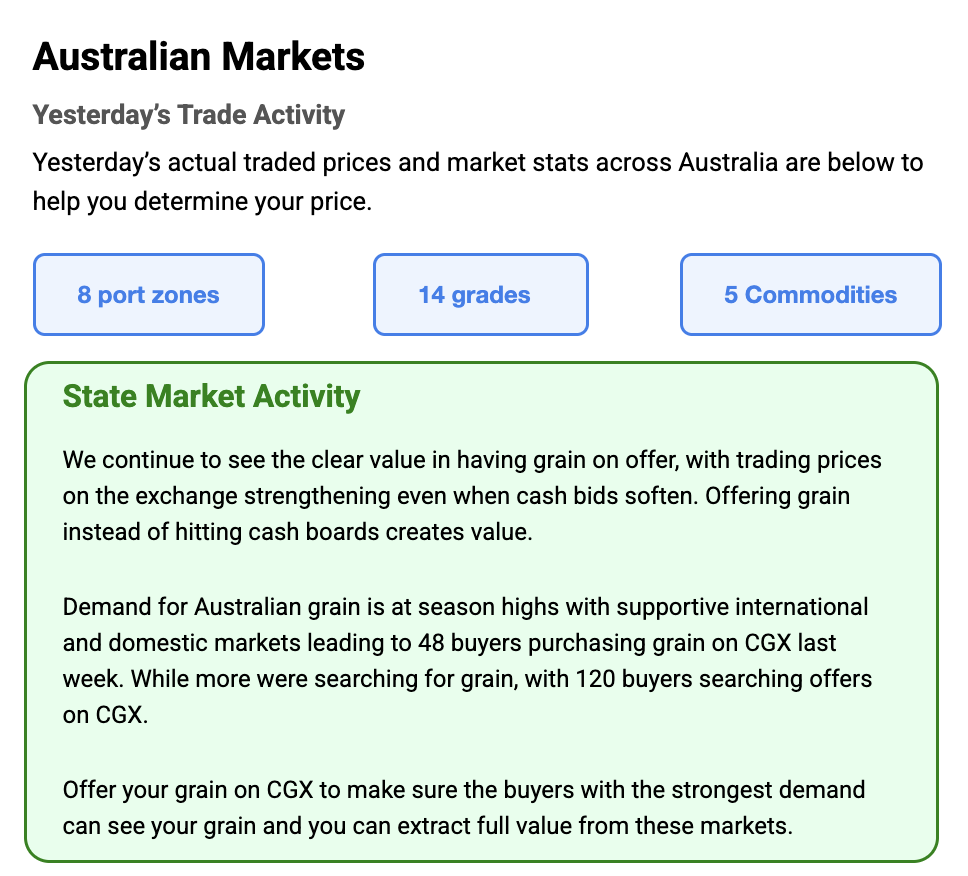This screenshot has height=876, width=968.
Task: Click the green "State Market Activity" heading
Action: [x=211, y=396]
